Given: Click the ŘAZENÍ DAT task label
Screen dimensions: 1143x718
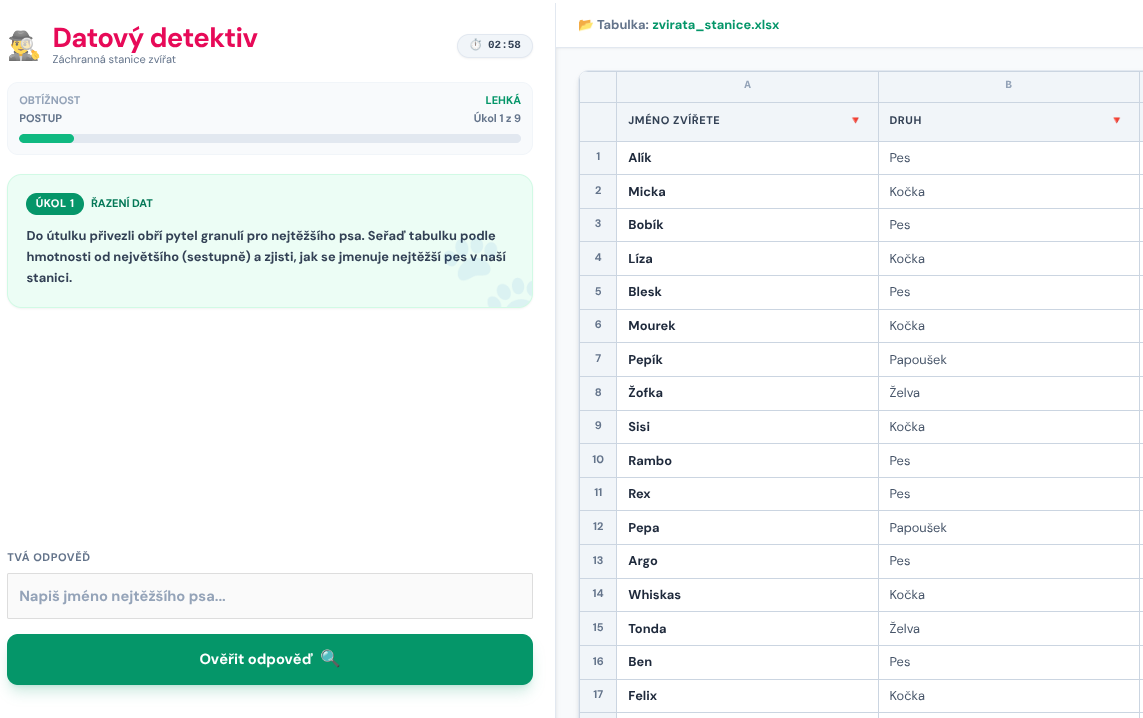Looking at the screenshot, I should tap(122, 203).
